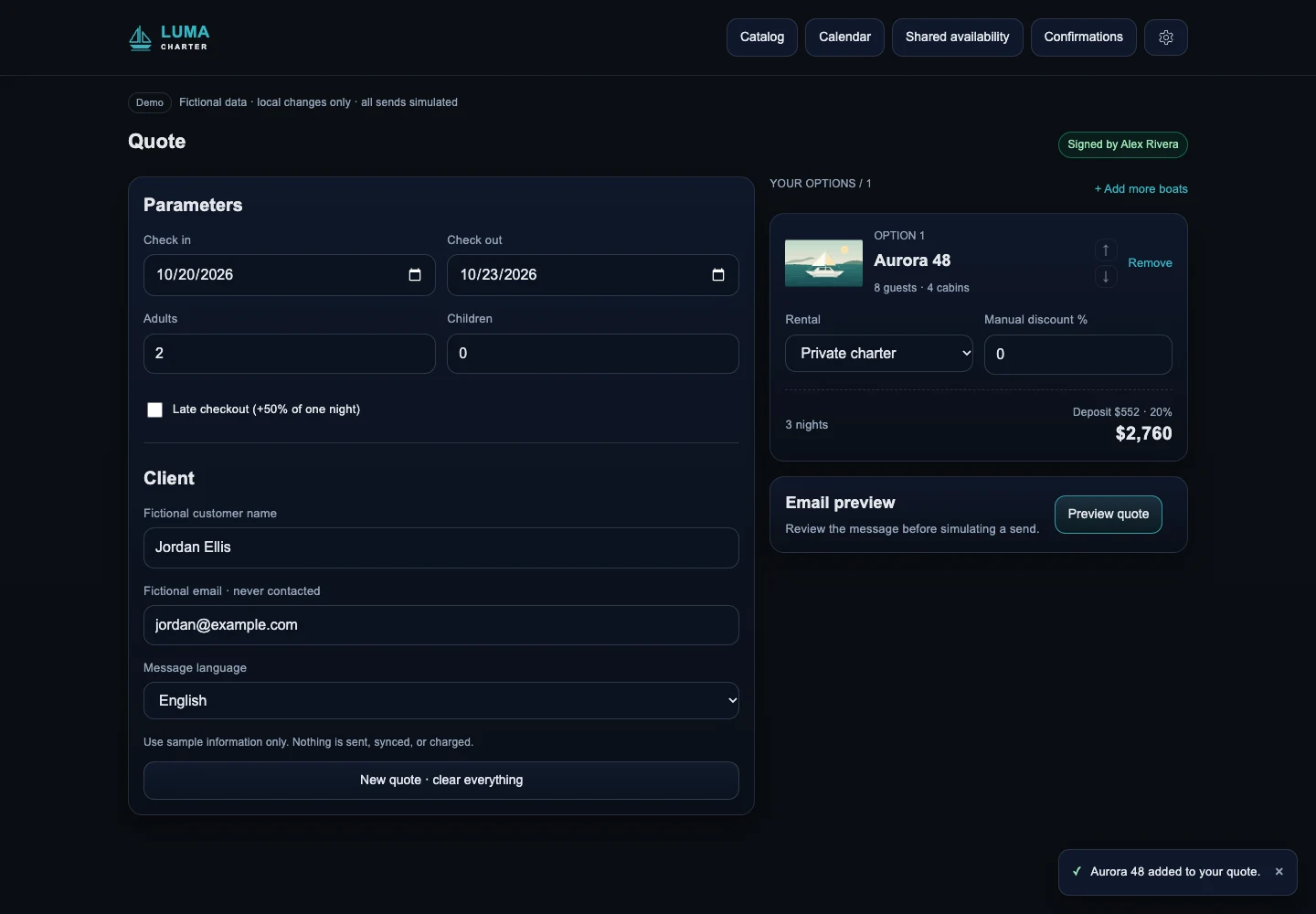Click Preview quote button

click(x=1109, y=515)
